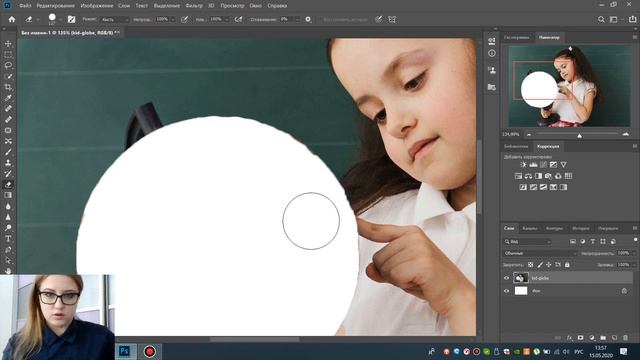Open the Файл menu
This screenshot has width=640, height=360.
coord(25,6)
